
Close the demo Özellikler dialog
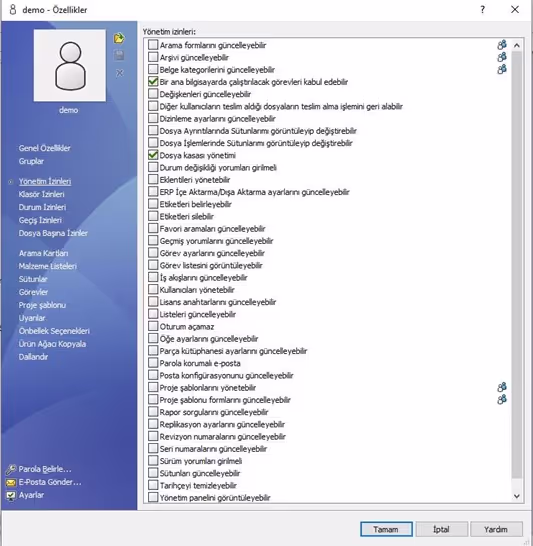515,9
